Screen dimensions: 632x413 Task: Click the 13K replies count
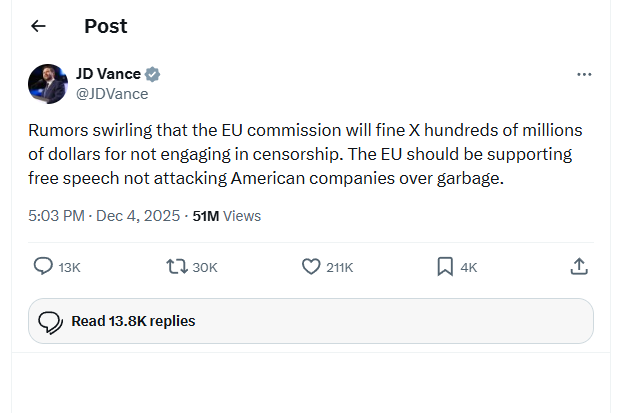pos(70,267)
